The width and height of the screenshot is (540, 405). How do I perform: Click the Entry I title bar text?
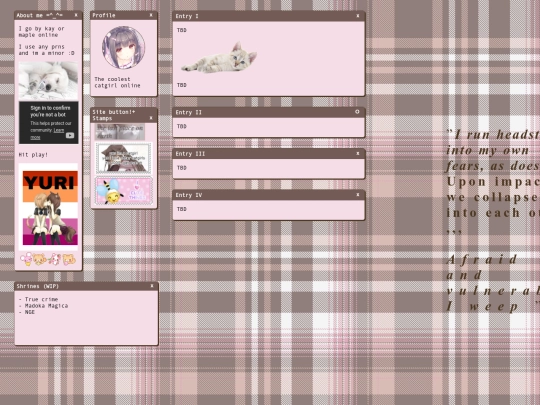tap(187, 16)
